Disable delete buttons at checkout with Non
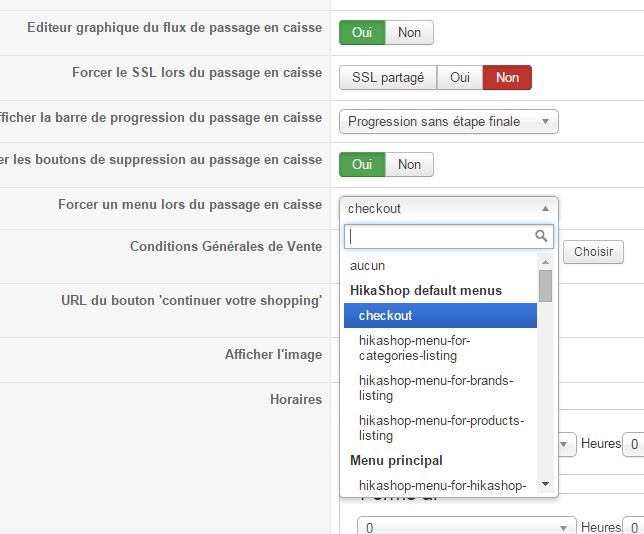644x534 pixels. 409,164
